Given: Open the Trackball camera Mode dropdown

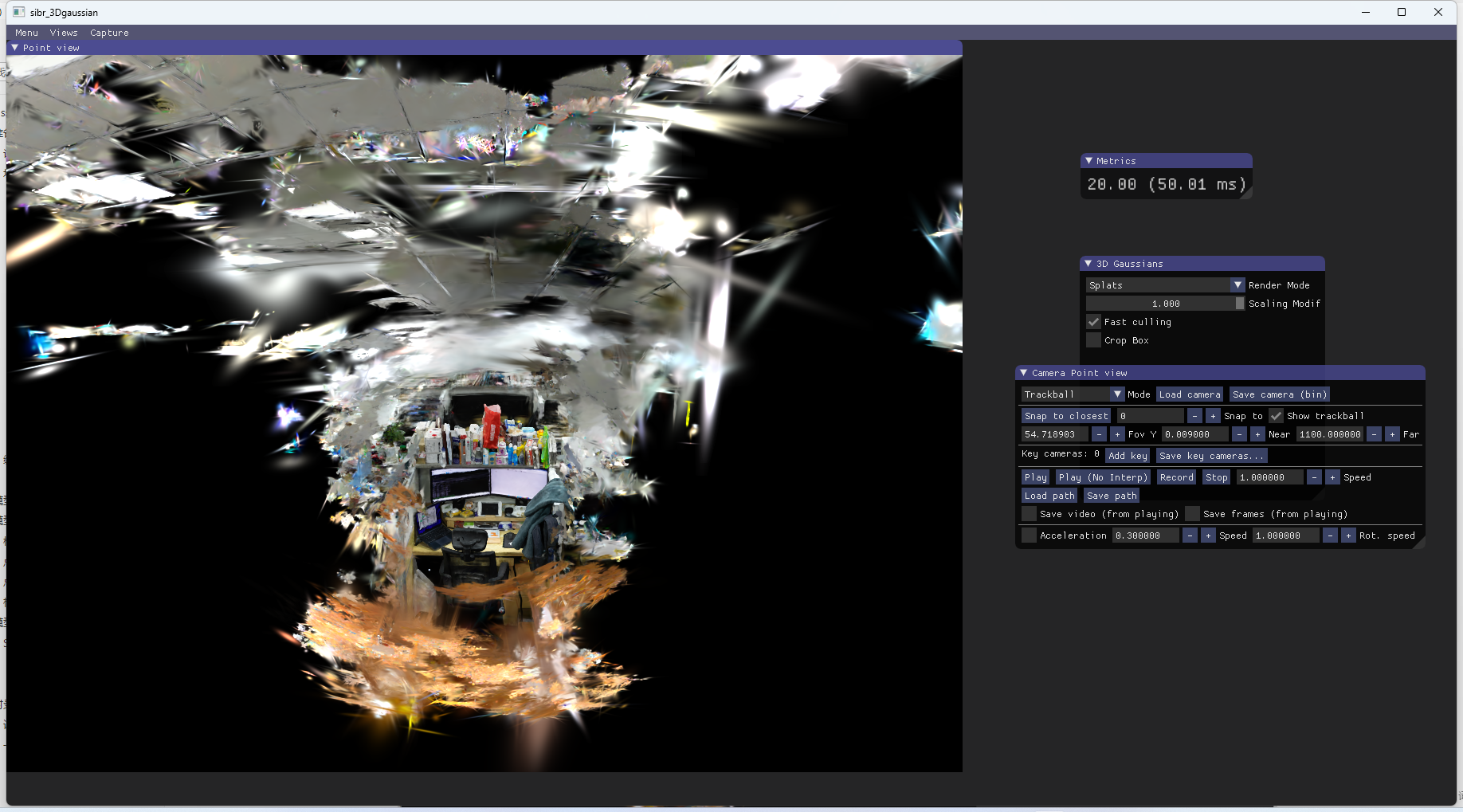Looking at the screenshot, I should (x=1073, y=394).
